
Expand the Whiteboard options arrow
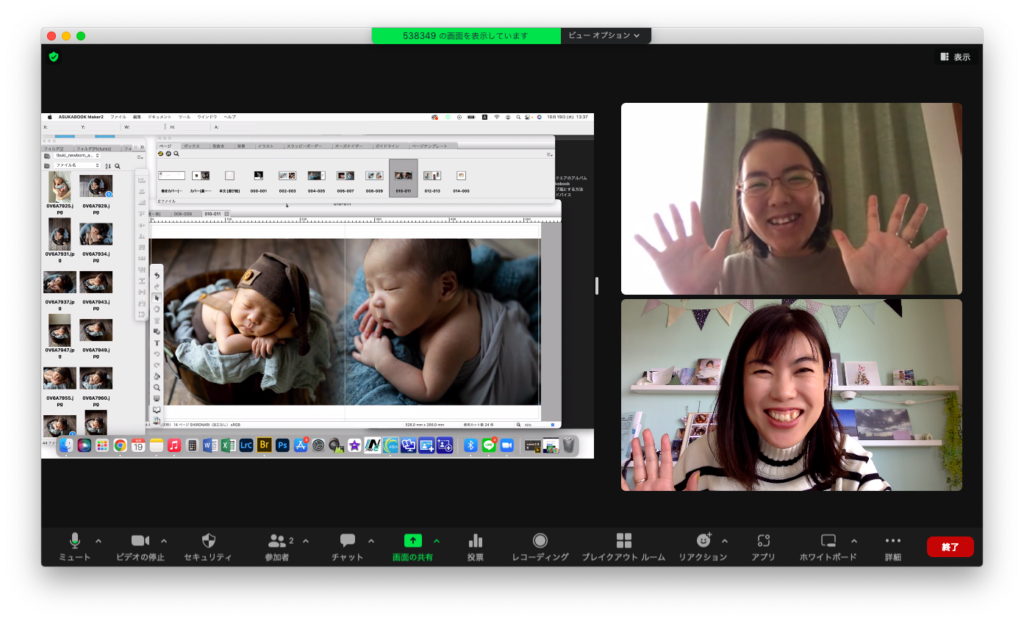pyautogui.click(x=854, y=541)
